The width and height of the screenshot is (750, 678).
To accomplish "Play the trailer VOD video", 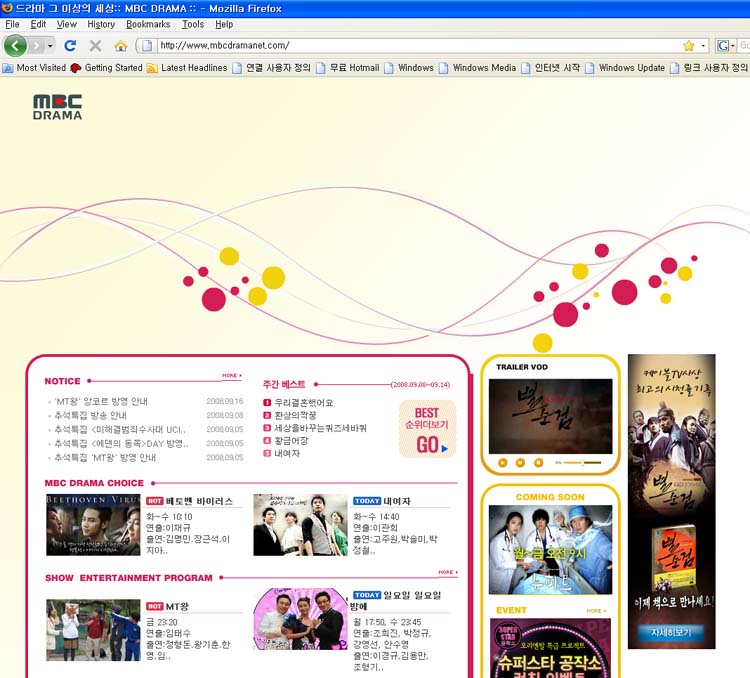I will [502, 463].
